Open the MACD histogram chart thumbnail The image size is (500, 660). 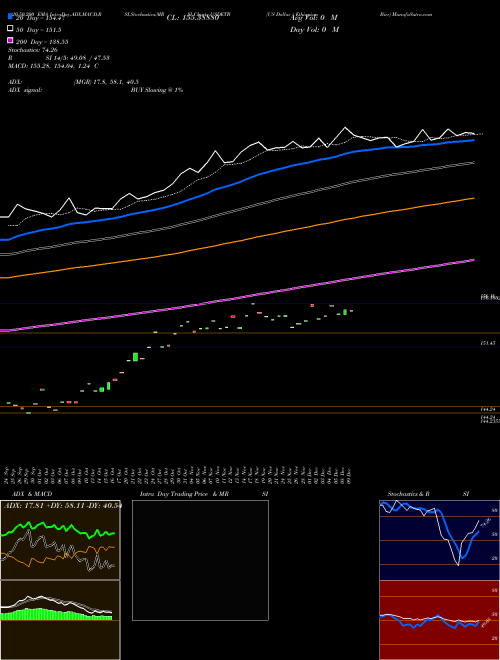pos(60,620)
